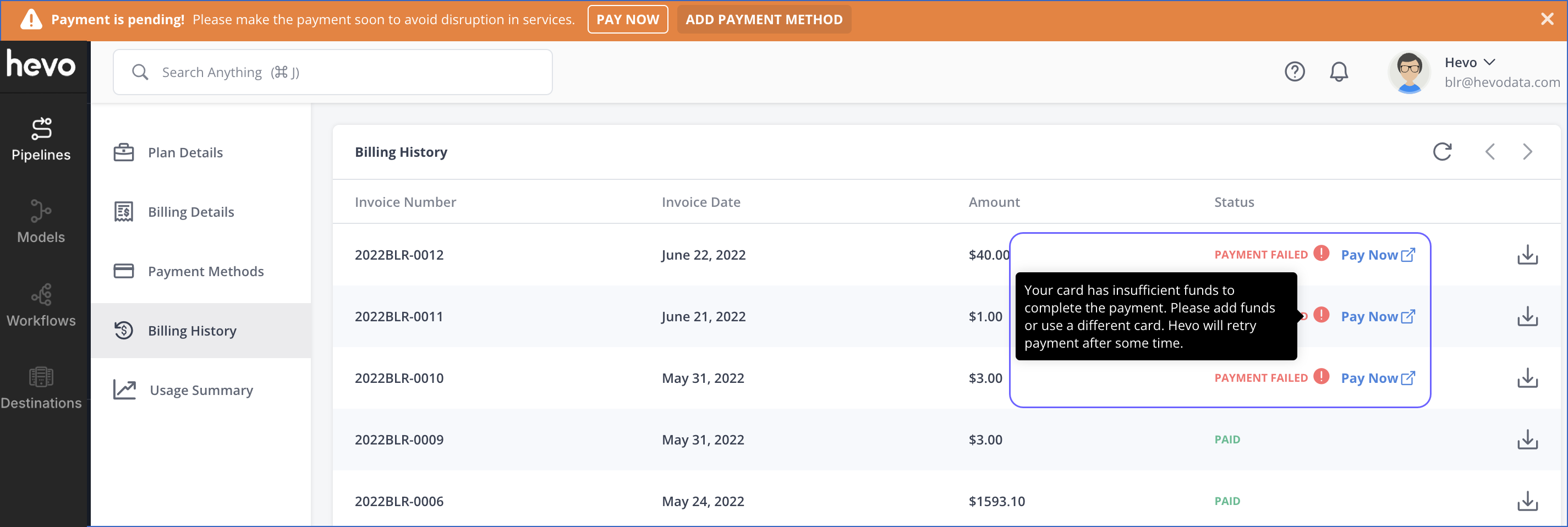Screen dimensions: 1568x527
Task: Go to the previous page of billing history
Action: click(x=1490, y=151)
